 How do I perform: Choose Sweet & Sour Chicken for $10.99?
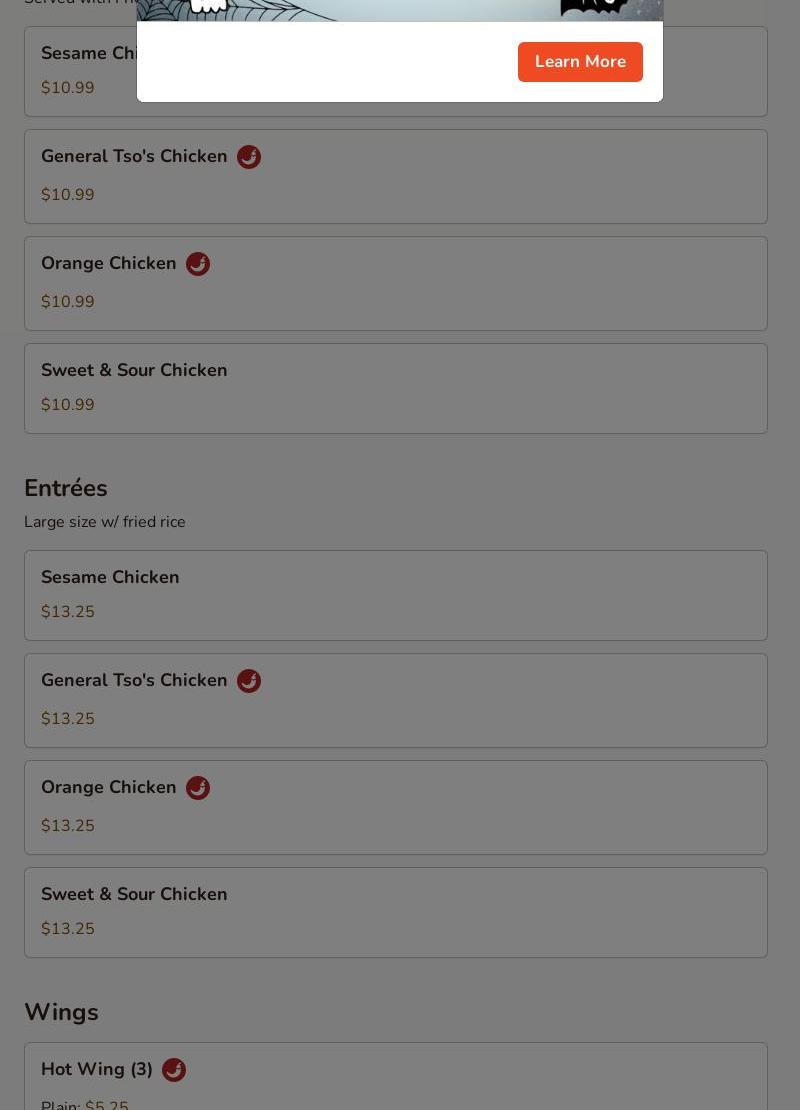pyautogui.click(x=396, y=389)
